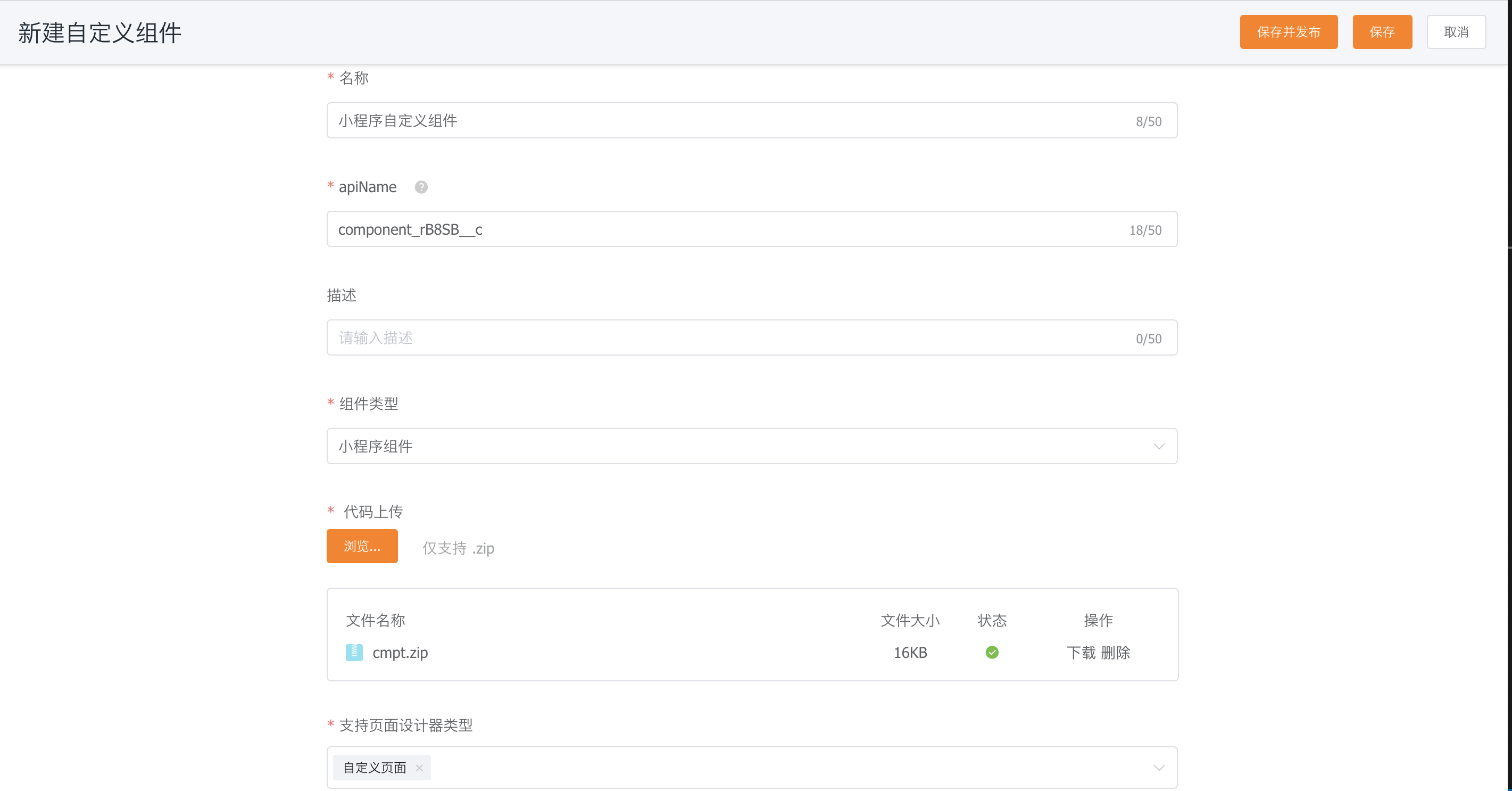Viewport: 1512px width, 791px height.
Task: Click the 文件大小 column header
Action: 910,620
